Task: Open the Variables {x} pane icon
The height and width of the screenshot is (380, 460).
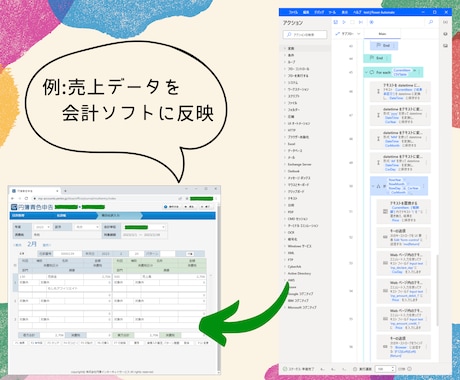Action: tap(445, 22)
